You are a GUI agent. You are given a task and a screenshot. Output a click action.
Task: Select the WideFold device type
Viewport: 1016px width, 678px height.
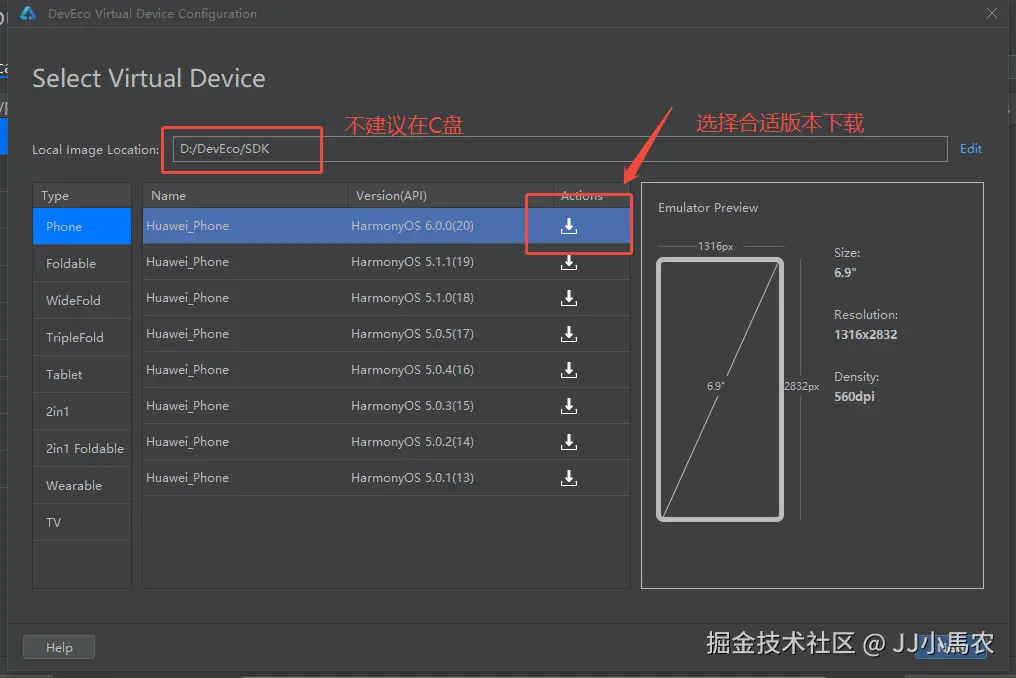click(81, 300)
